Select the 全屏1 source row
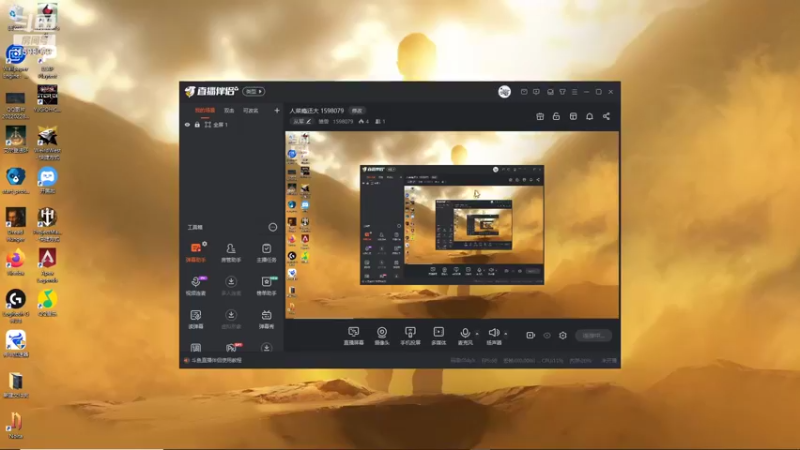800x450 pixels. click(232, 124)
